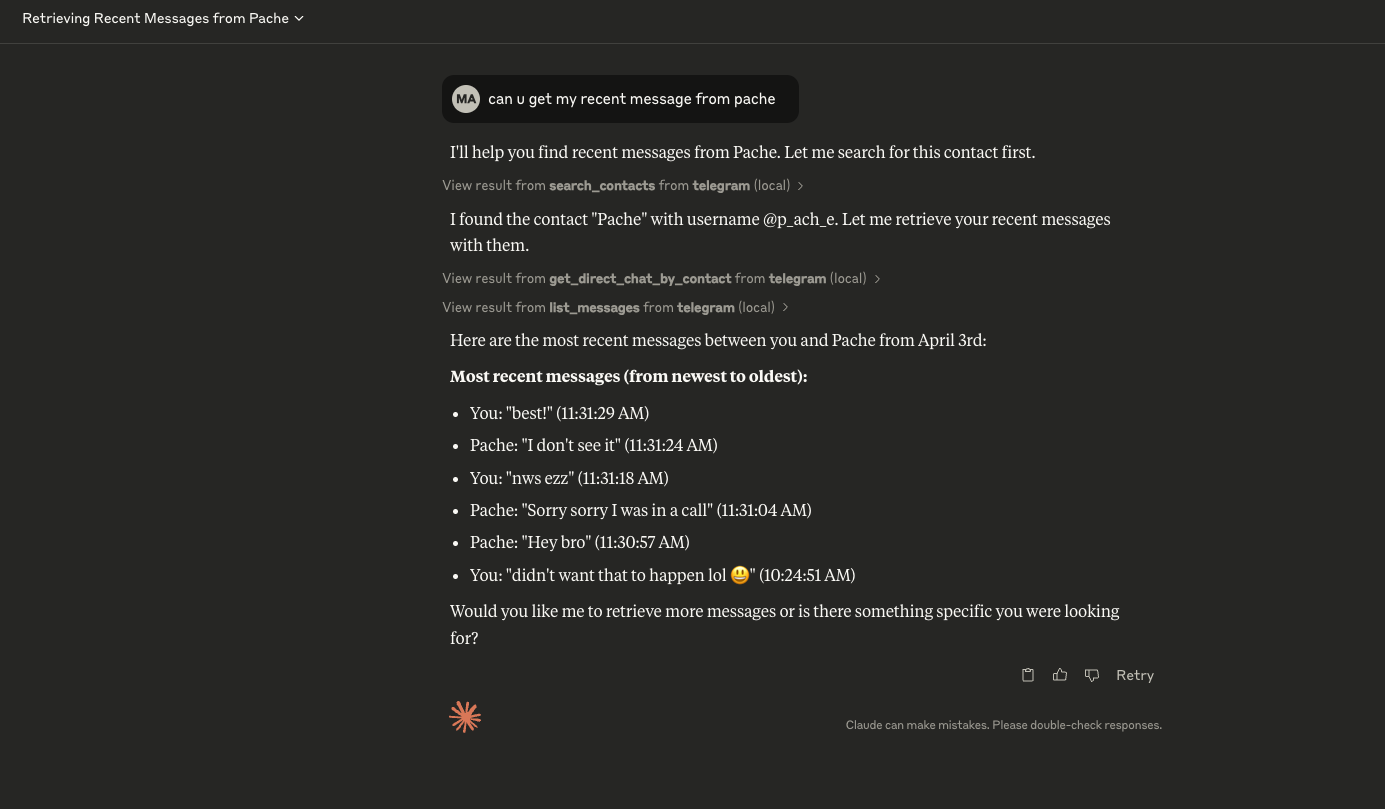
Task: Click the MA user avatar
Action: [466, 99]
